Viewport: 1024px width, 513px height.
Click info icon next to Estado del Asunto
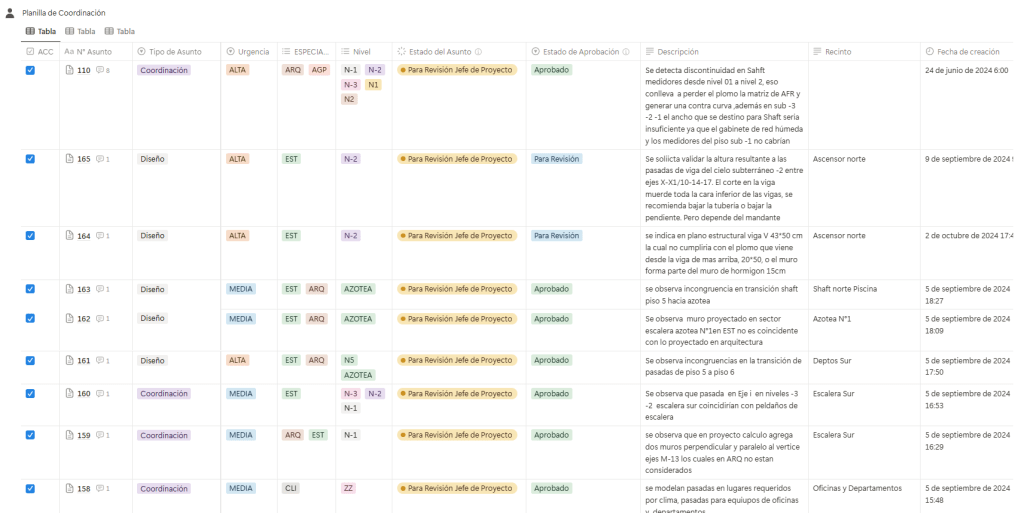tap(478, 52)
